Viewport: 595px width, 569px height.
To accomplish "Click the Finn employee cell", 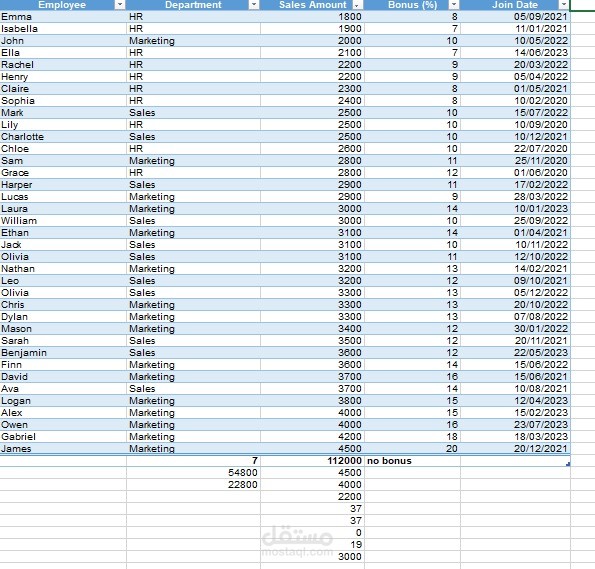I will 63,364.
